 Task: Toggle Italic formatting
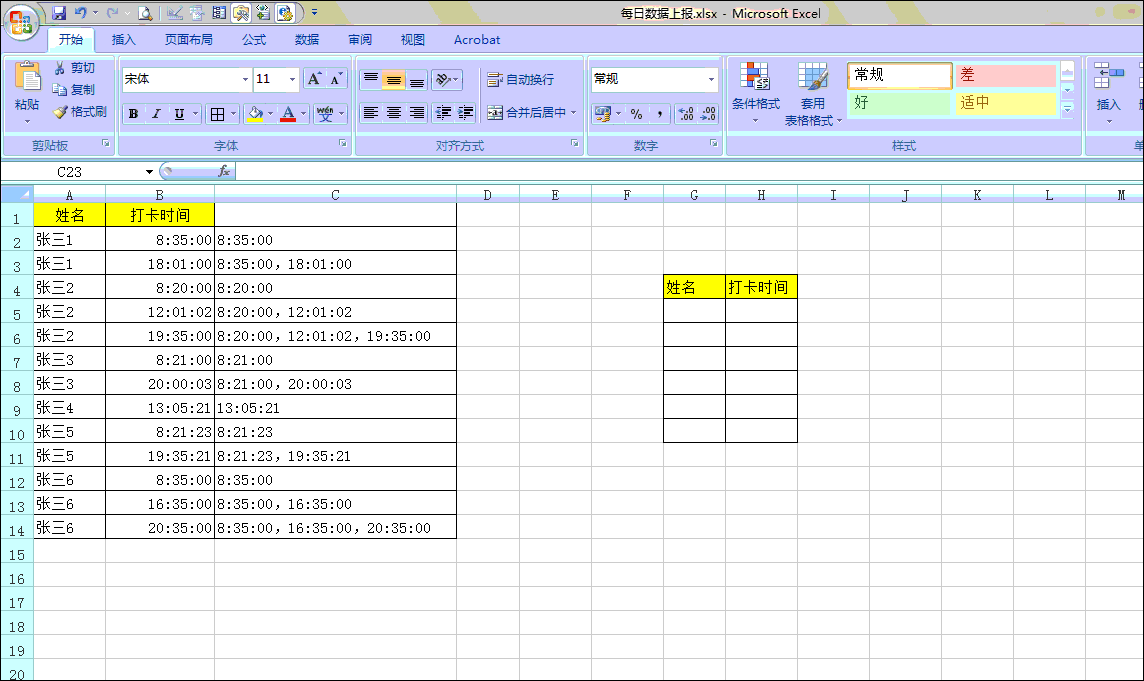pyautogui.click(x=156, y=114)
